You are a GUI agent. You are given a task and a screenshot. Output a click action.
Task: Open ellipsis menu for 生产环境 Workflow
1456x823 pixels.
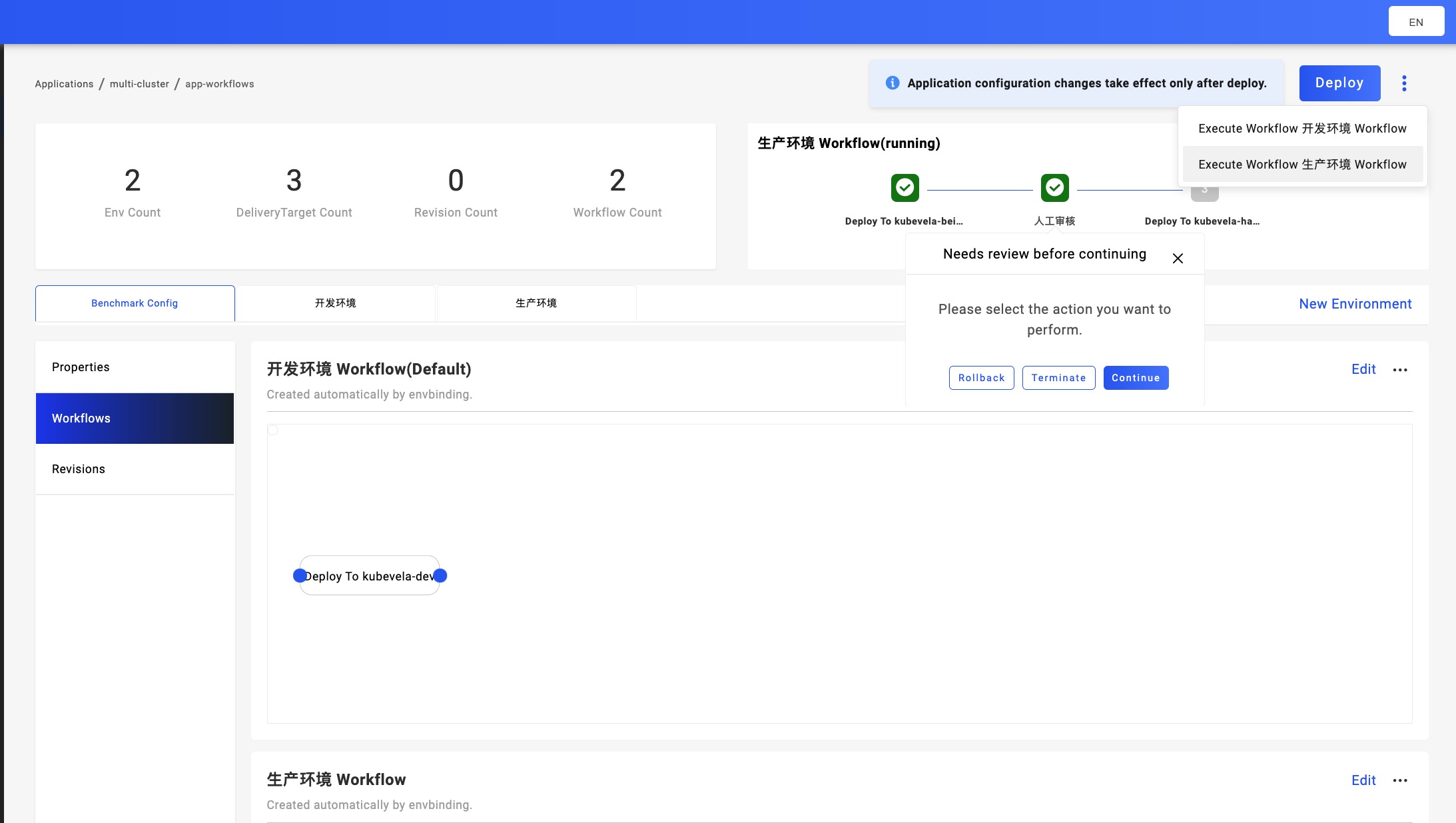pos(1400,780)
